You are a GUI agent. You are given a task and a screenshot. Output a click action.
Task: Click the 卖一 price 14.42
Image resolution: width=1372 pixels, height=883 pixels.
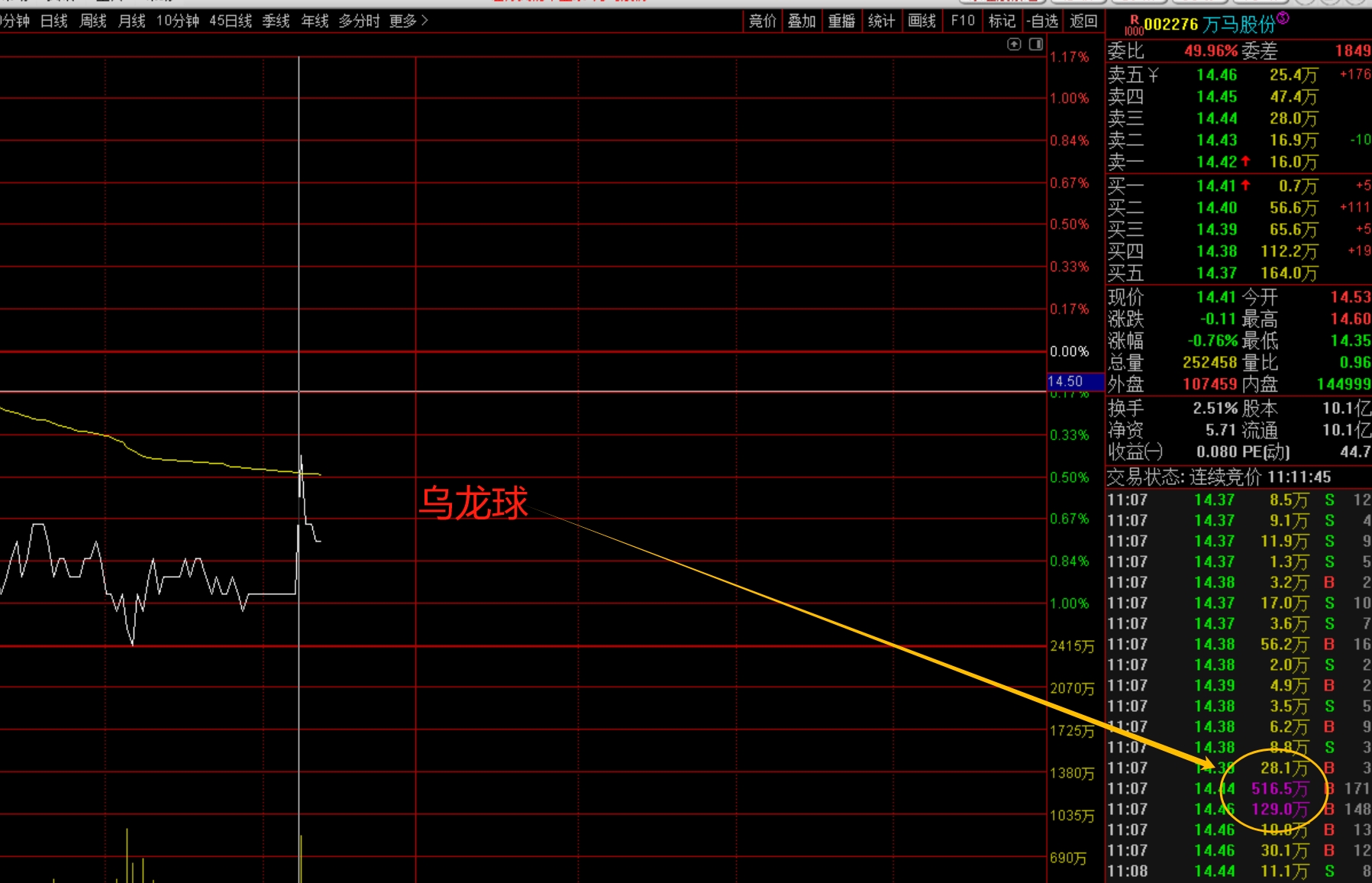click(1216, 162)
